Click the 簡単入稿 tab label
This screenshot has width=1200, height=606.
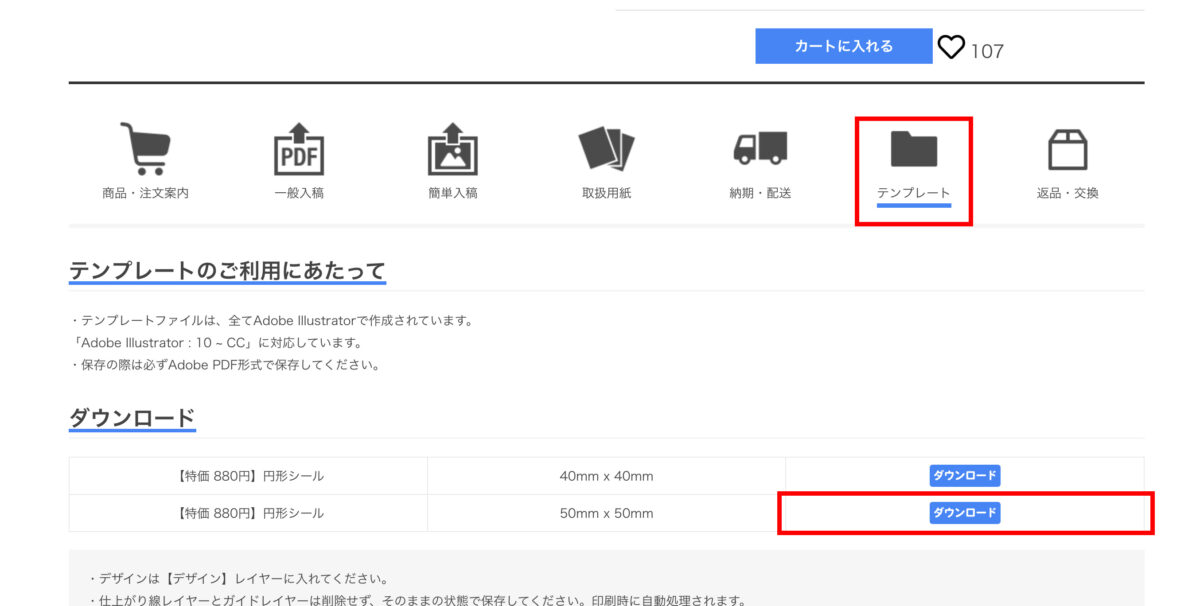coord(453,193)
